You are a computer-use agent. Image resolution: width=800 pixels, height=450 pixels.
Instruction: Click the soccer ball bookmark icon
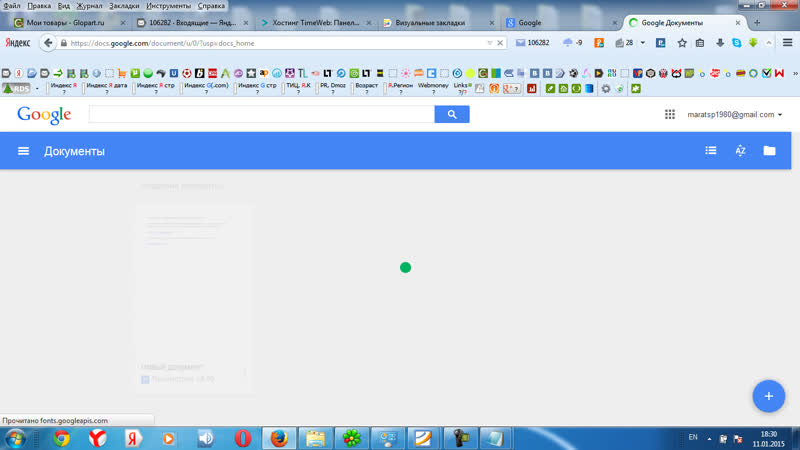[x=187, y=73]
